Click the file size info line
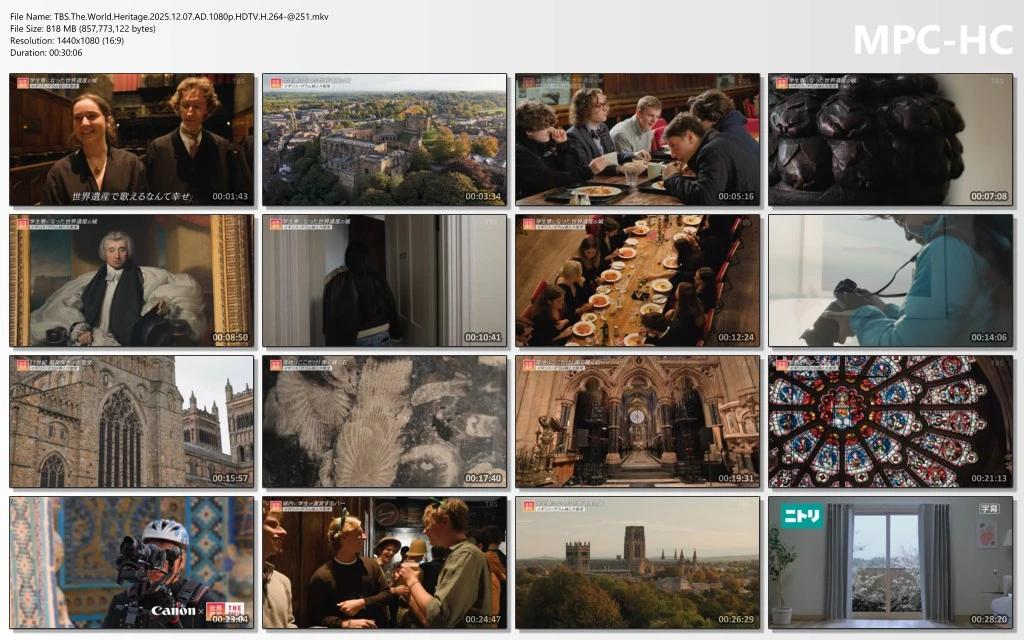 click(83, 28)
